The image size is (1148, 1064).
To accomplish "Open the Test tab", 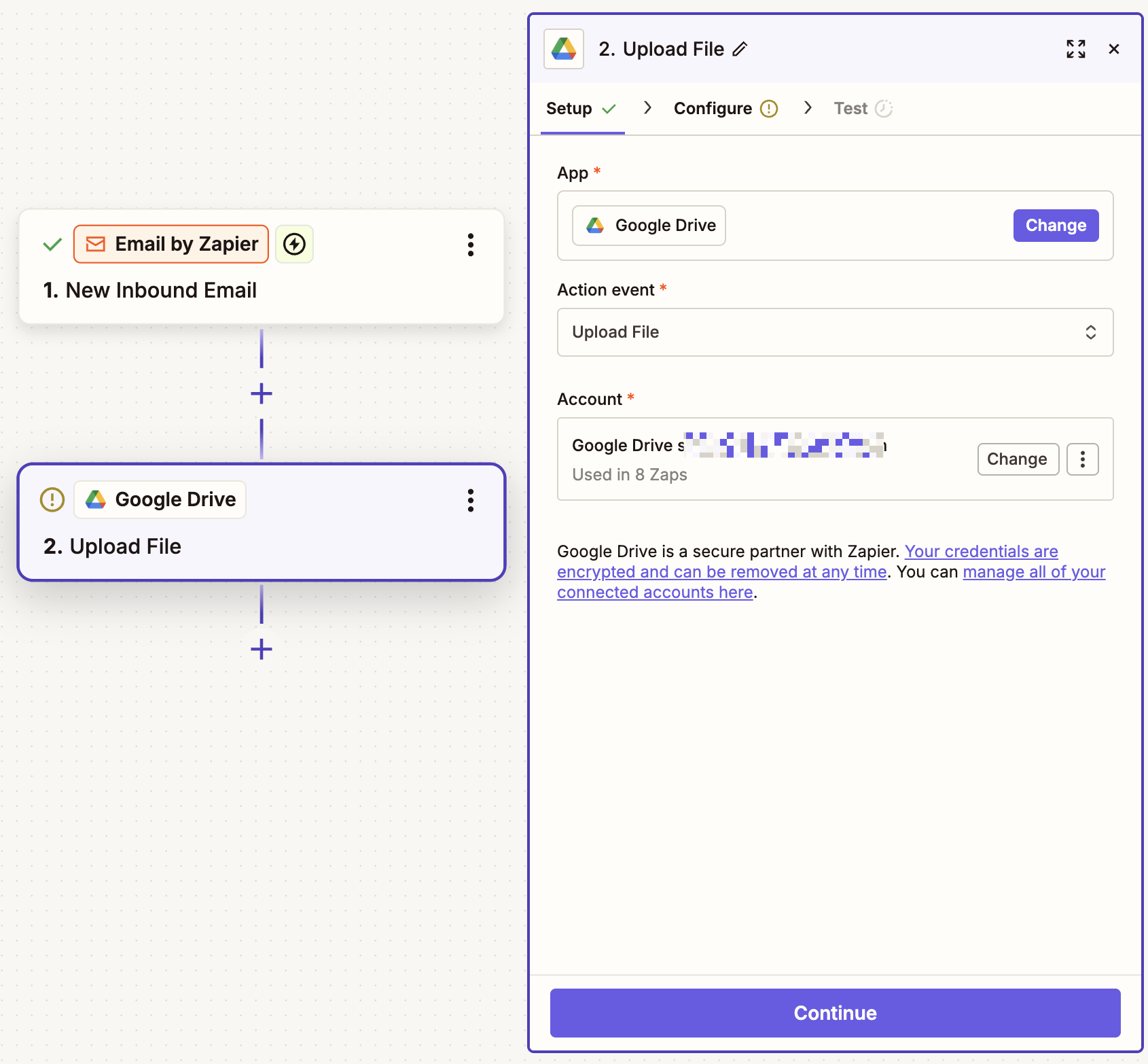I will 850,108.
